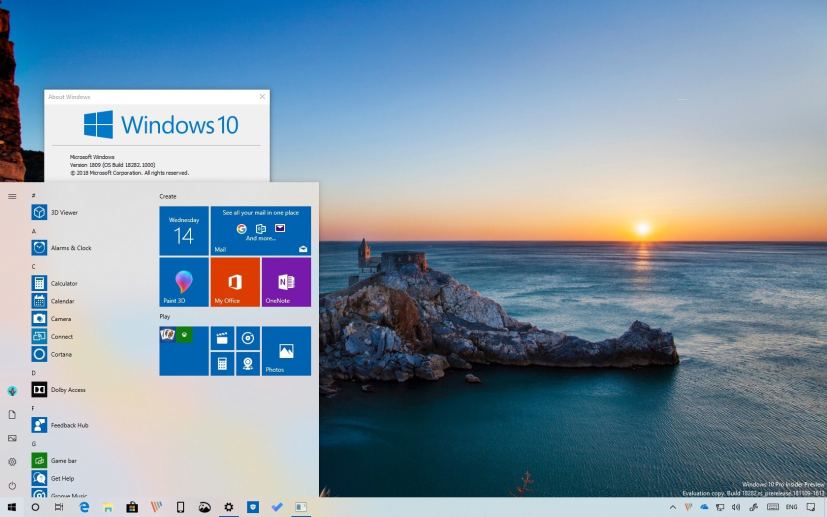This screenshot has height=517, width=827.
Task: Open Settings gear on the taskbar
Action: pyautogui.click(x=228, y=508)
